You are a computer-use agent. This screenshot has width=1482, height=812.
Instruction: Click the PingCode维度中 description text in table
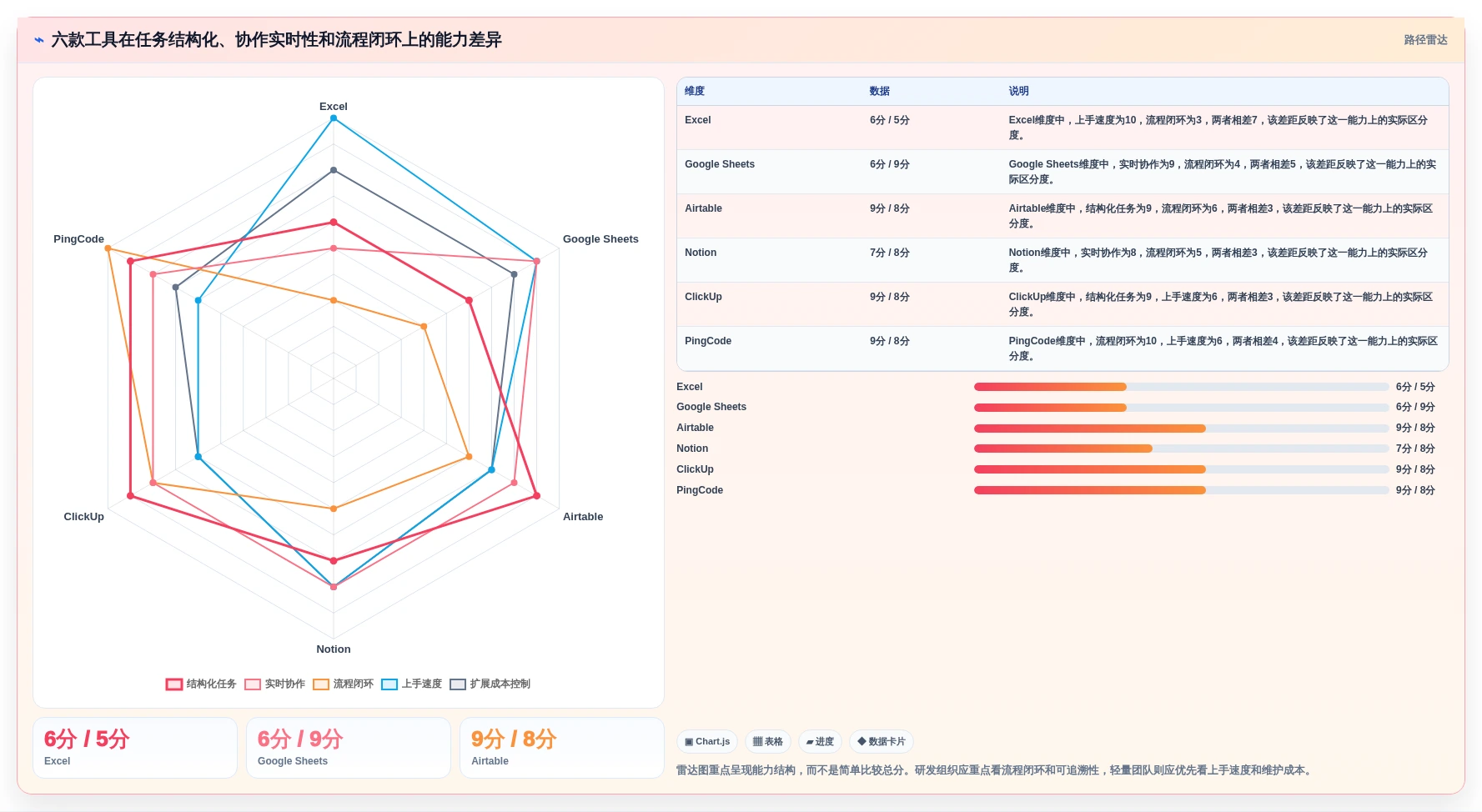(1223, 348)
